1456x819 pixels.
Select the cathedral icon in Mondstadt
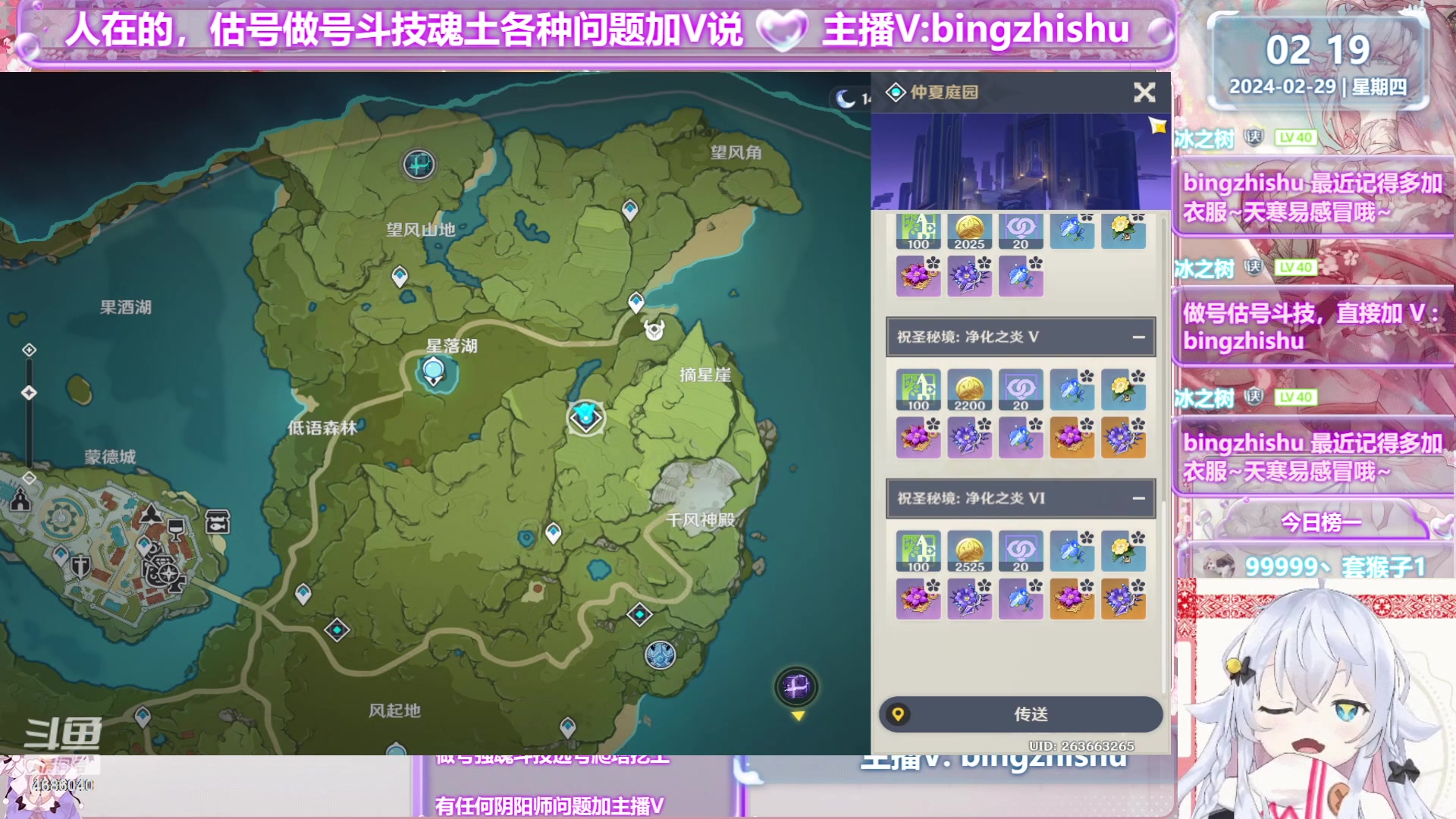(x=20, y=500)
